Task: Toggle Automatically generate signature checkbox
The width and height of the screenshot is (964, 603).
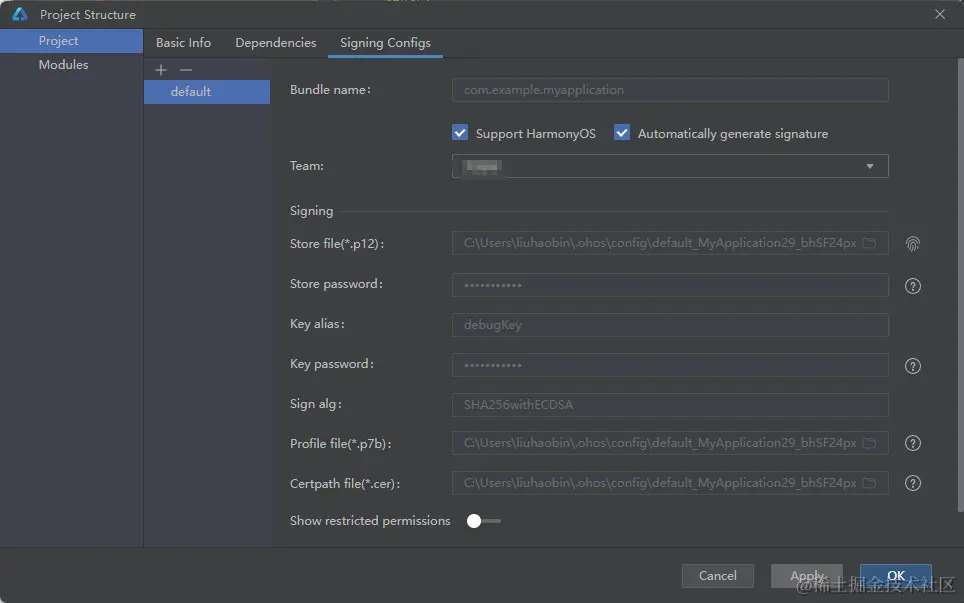Action: [622, 133]
